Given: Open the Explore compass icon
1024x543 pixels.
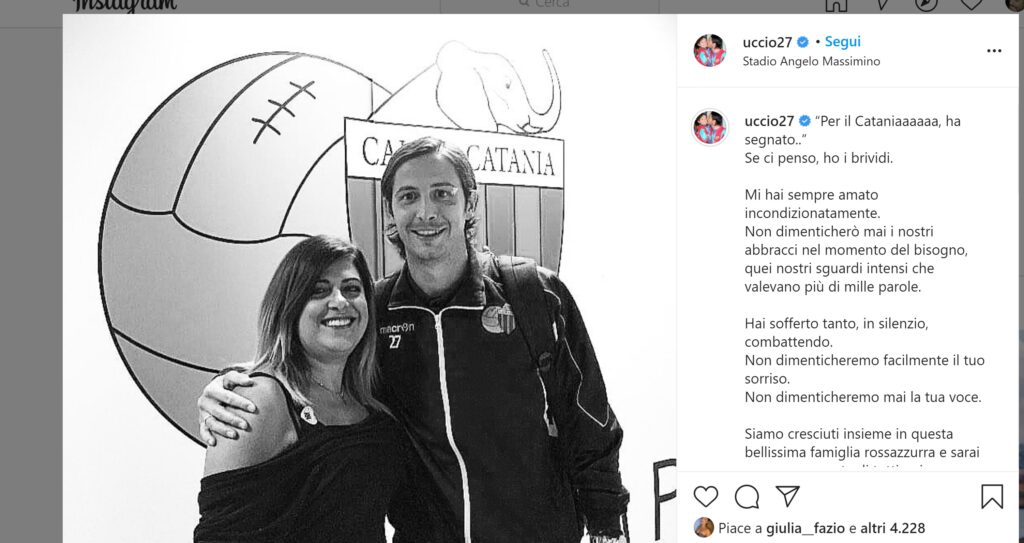Looking at the screenshot, I should (x=926, y=4).
